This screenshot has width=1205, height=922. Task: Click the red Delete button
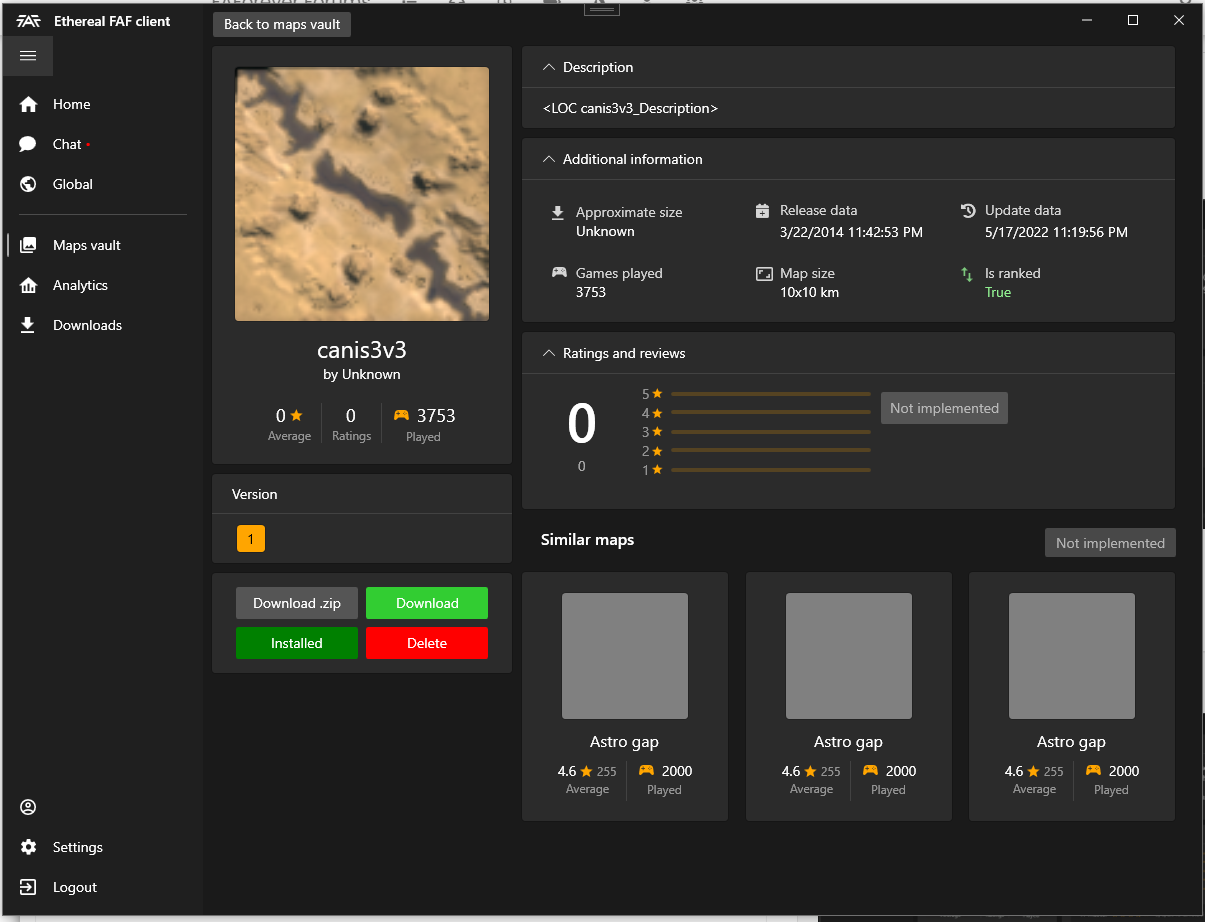pos(427,643)
